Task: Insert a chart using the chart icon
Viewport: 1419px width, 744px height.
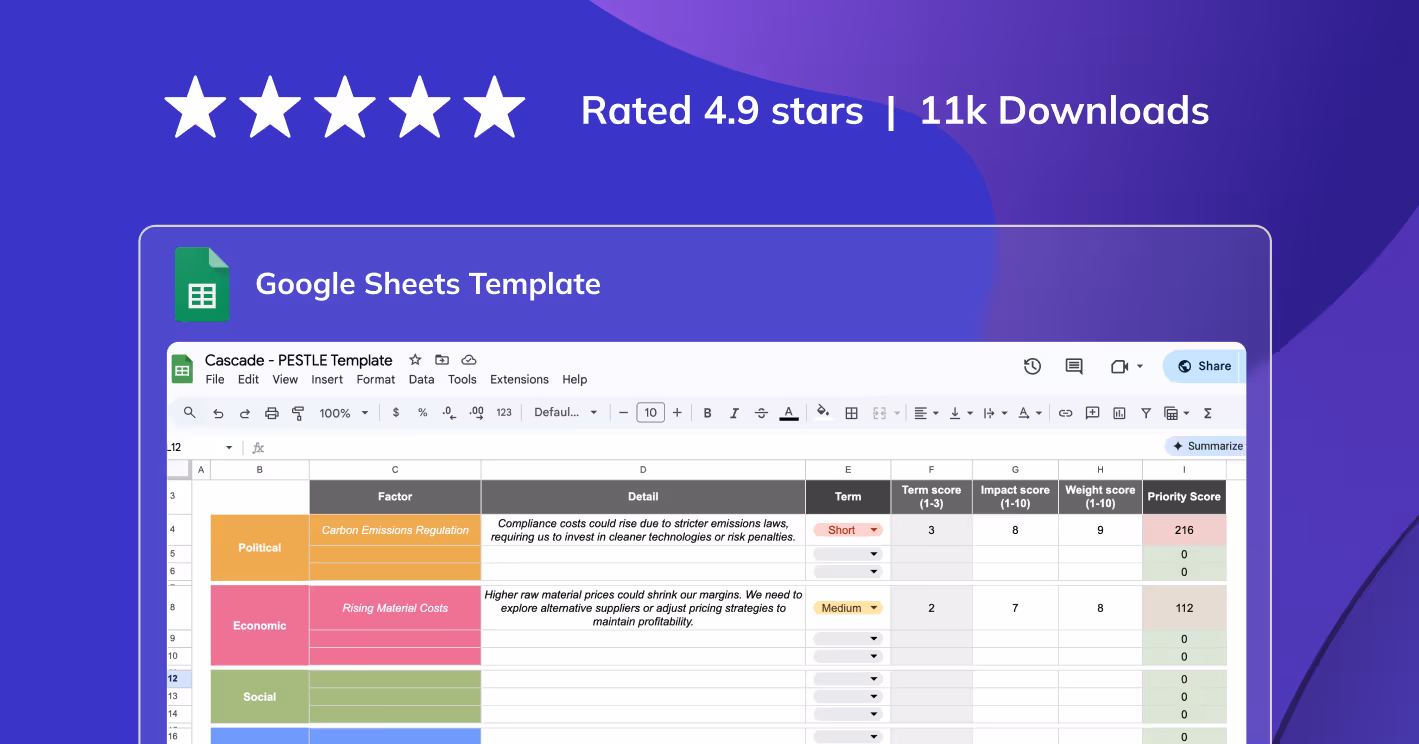Action: point(1119,413)
